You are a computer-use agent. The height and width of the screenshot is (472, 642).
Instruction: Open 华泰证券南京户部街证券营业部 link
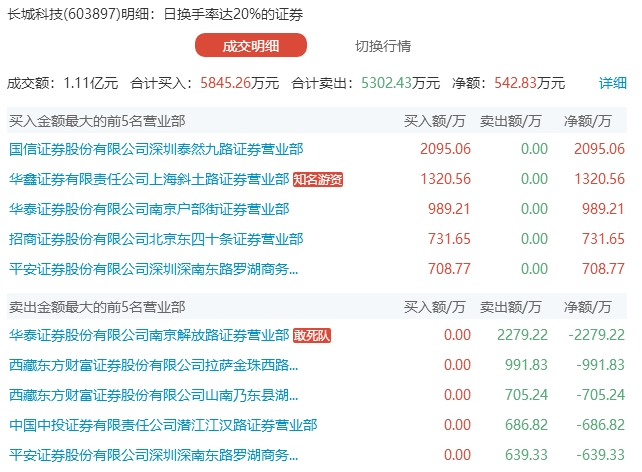coord(149,209)
